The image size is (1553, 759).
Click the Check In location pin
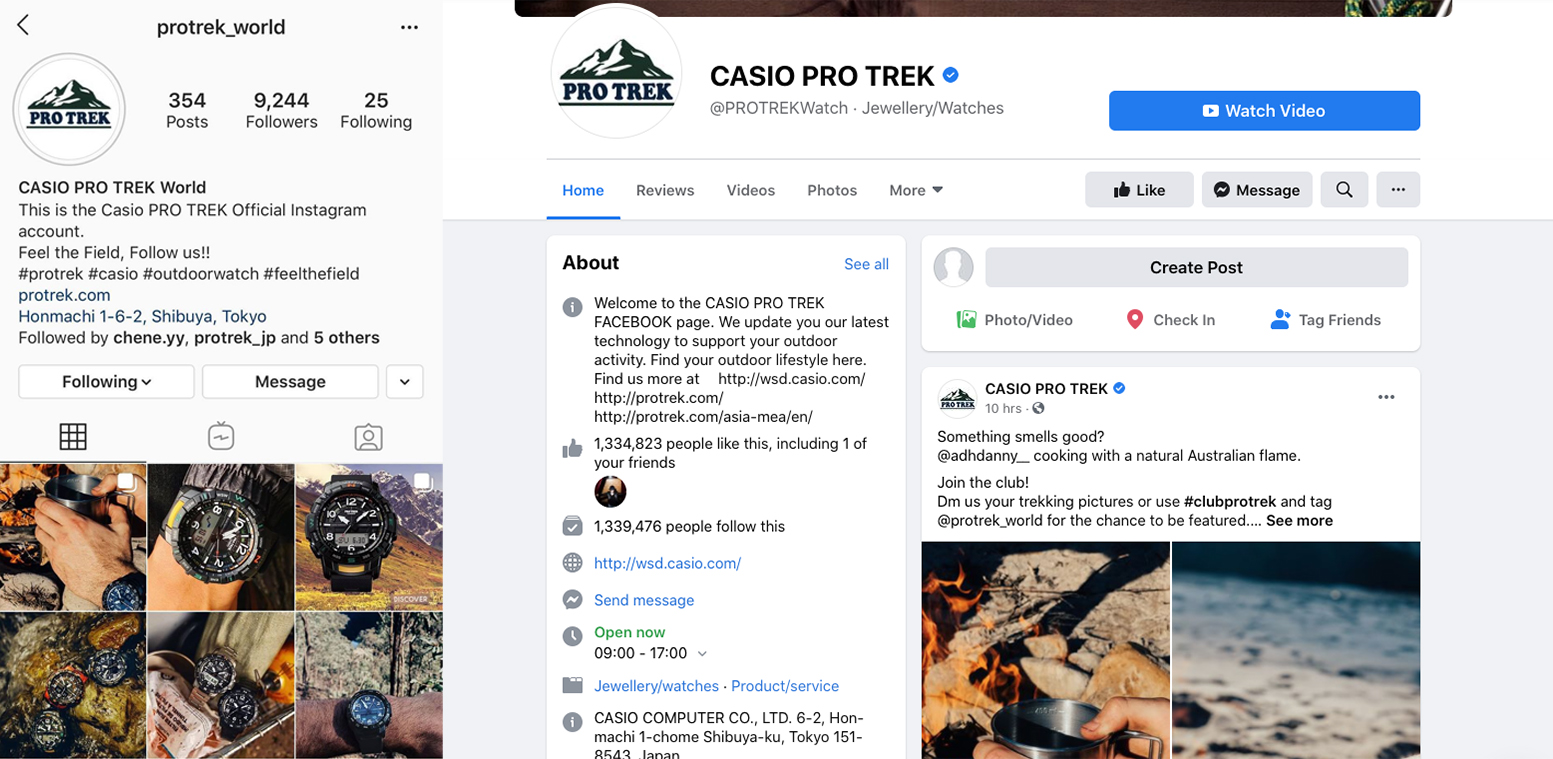pyautogui.click(x=1134, y=320)
